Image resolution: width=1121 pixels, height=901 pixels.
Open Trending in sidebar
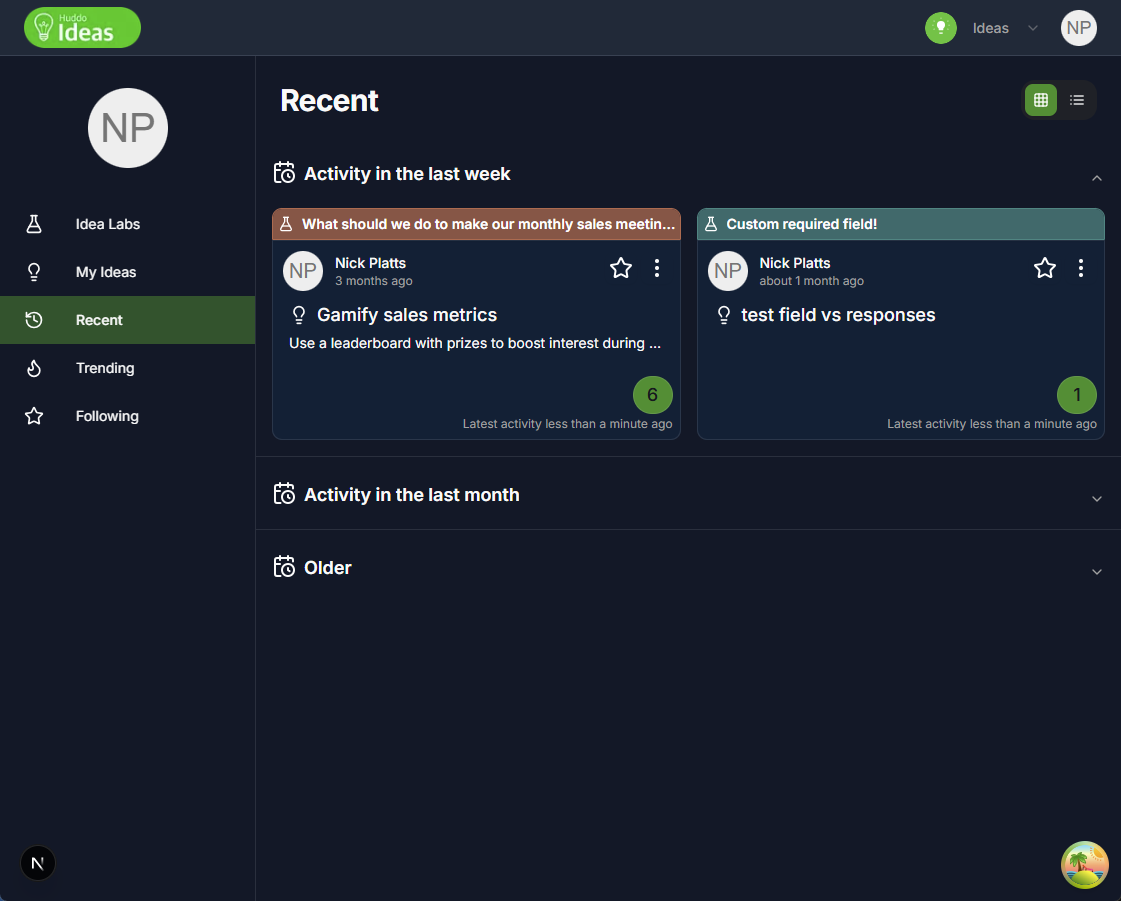point(127,368)
